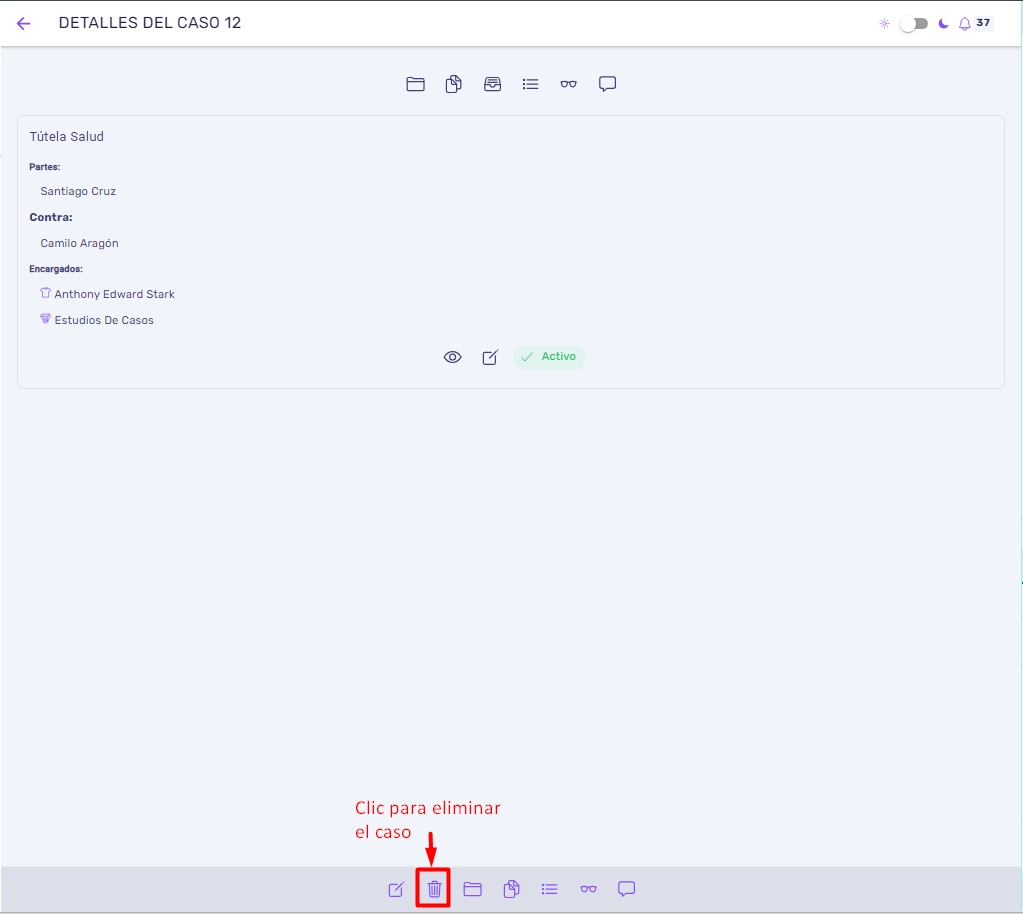This screenshot has height=914, width=1023.
Task: Click the green Activo status badge
Action: [549, 357]
